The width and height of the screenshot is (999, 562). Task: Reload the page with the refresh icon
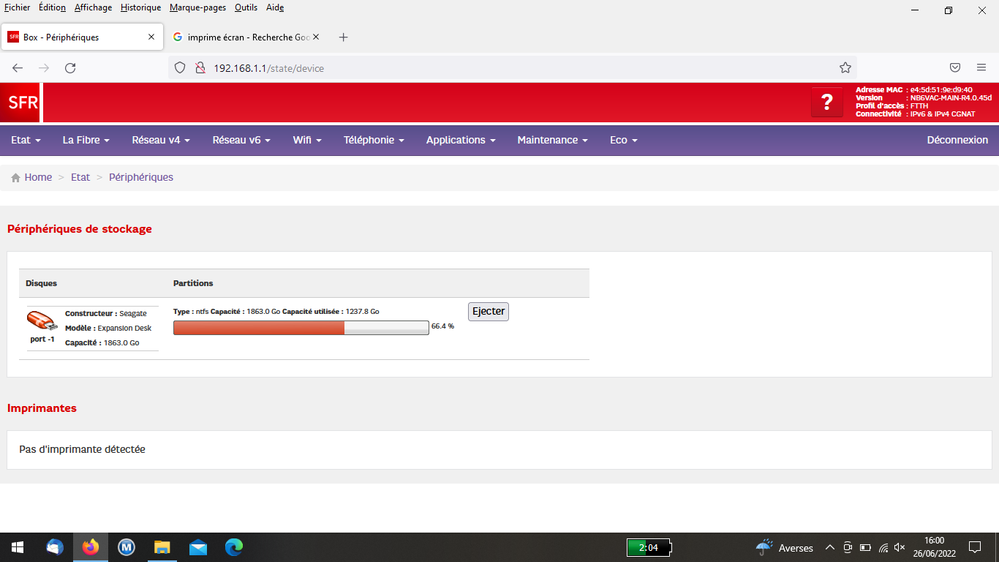tap(70, 68)
